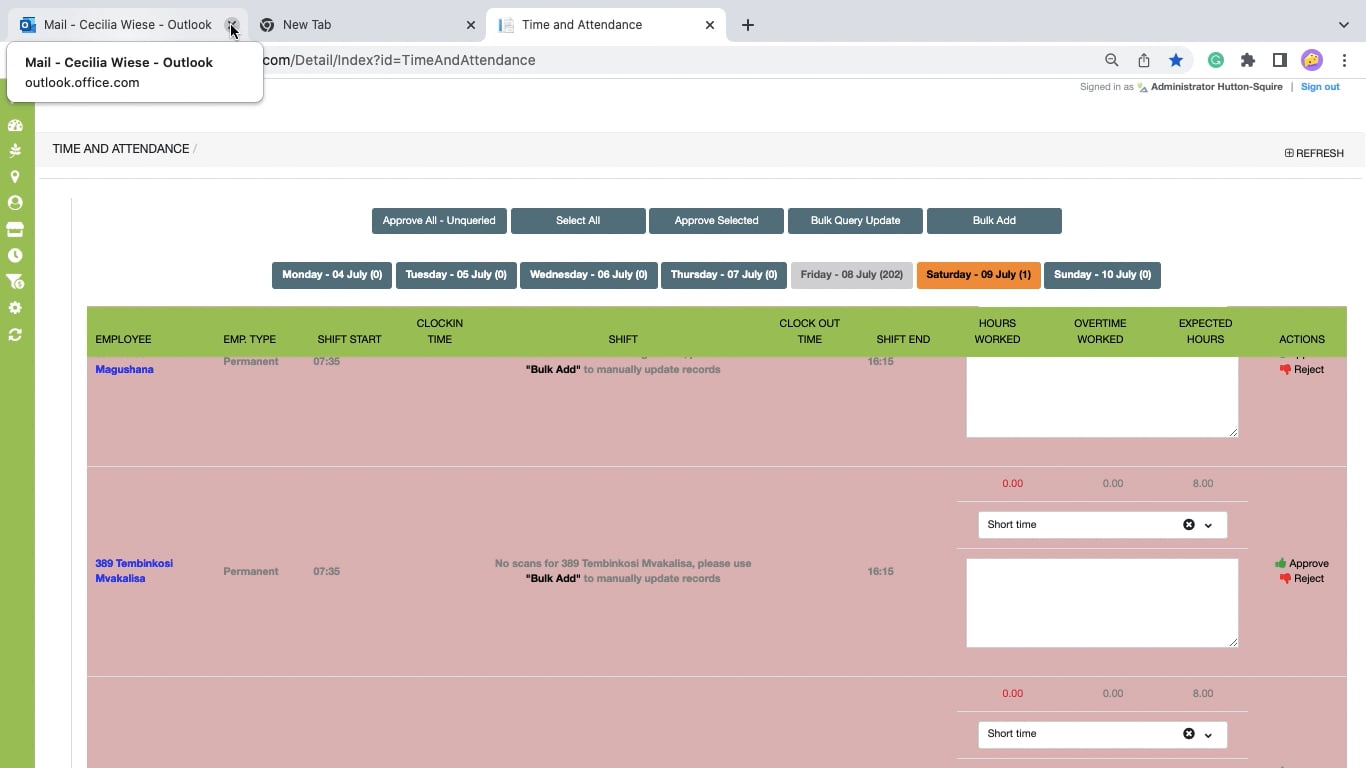Open the settings gear sidebar icon

click(15, 308)
